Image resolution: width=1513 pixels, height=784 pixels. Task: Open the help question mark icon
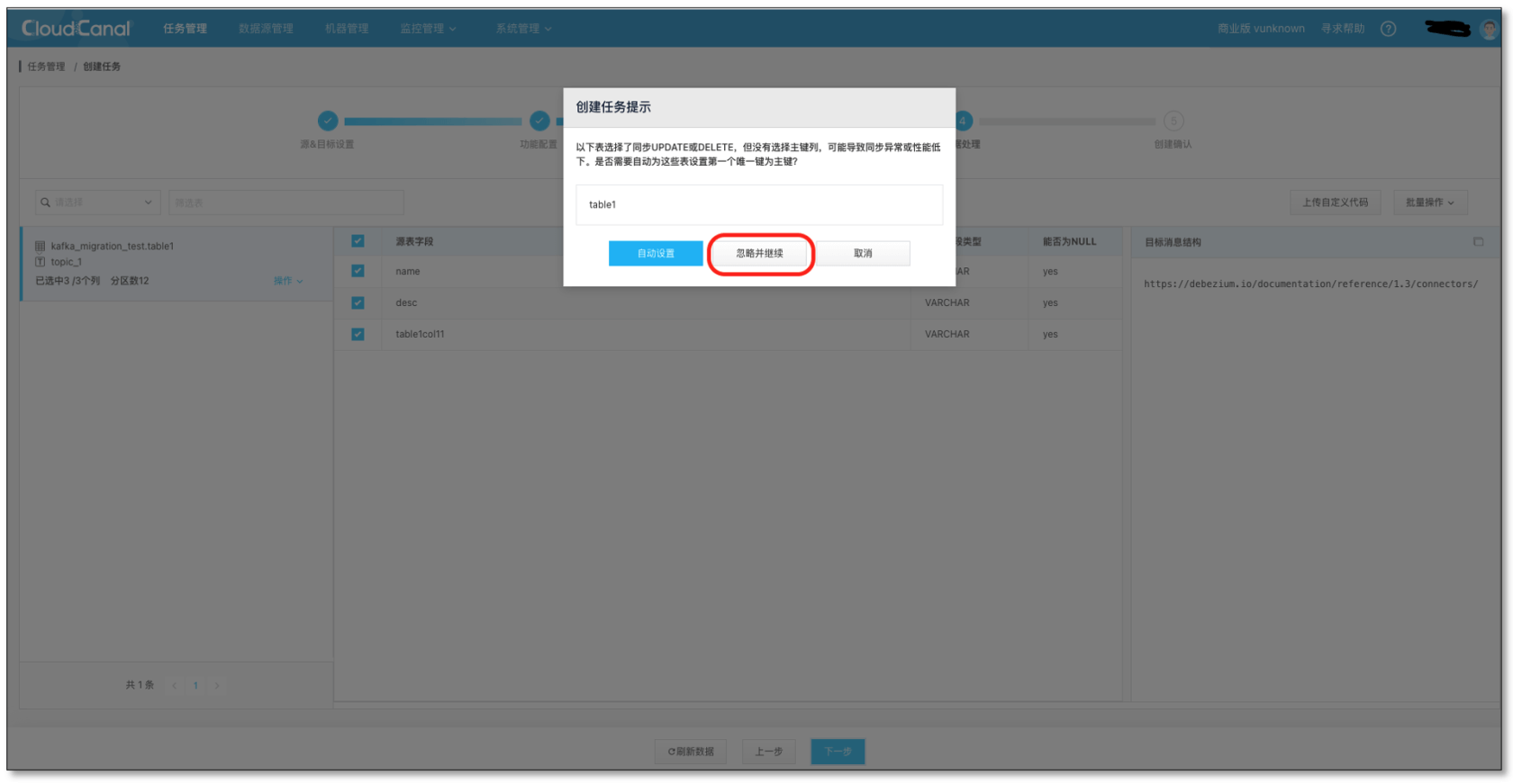point(1389,29)
